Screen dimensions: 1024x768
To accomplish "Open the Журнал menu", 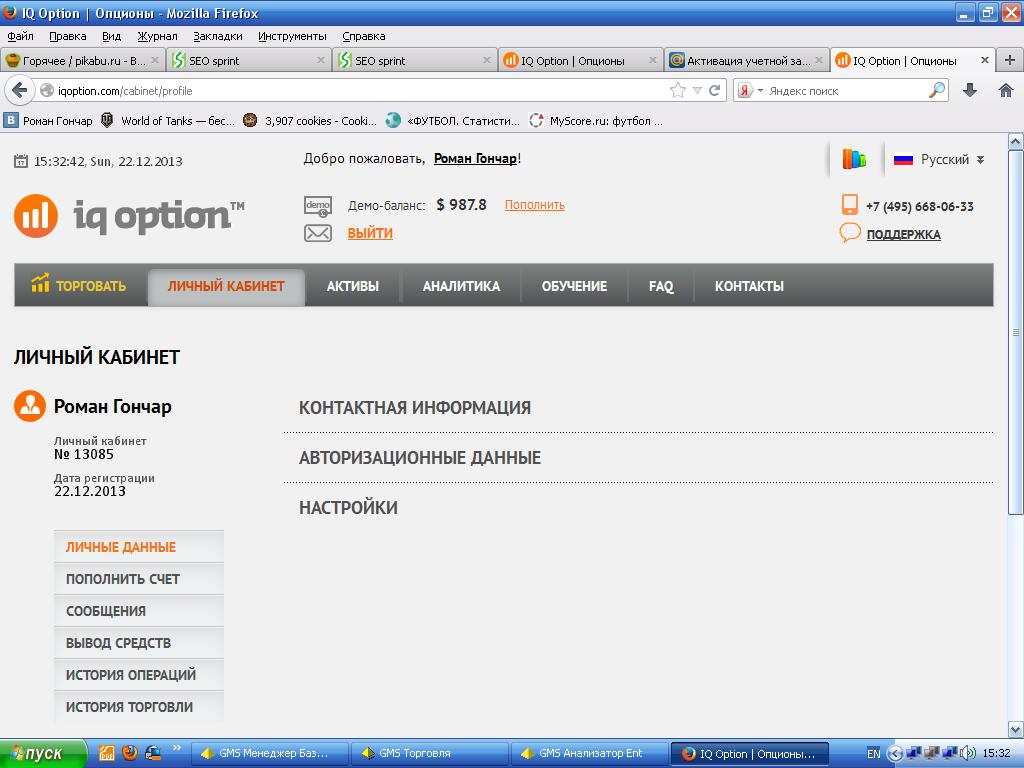I will pyautogui.click(x=157, y=36).
